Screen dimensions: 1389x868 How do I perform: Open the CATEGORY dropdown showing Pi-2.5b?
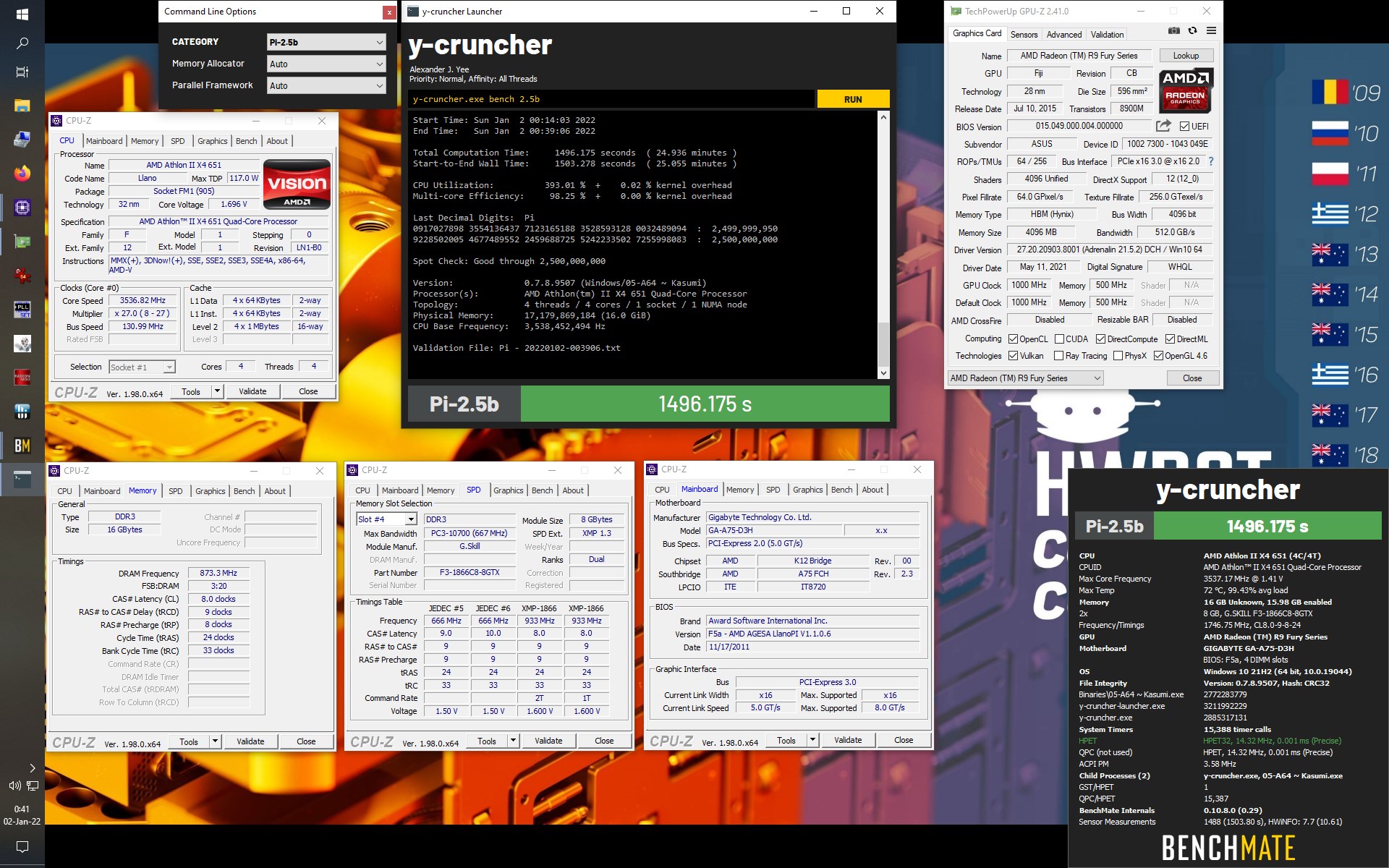point(326,42)
